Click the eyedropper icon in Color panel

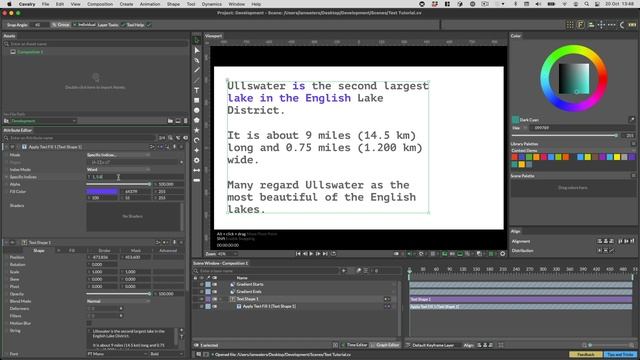[x=632, y=120]
